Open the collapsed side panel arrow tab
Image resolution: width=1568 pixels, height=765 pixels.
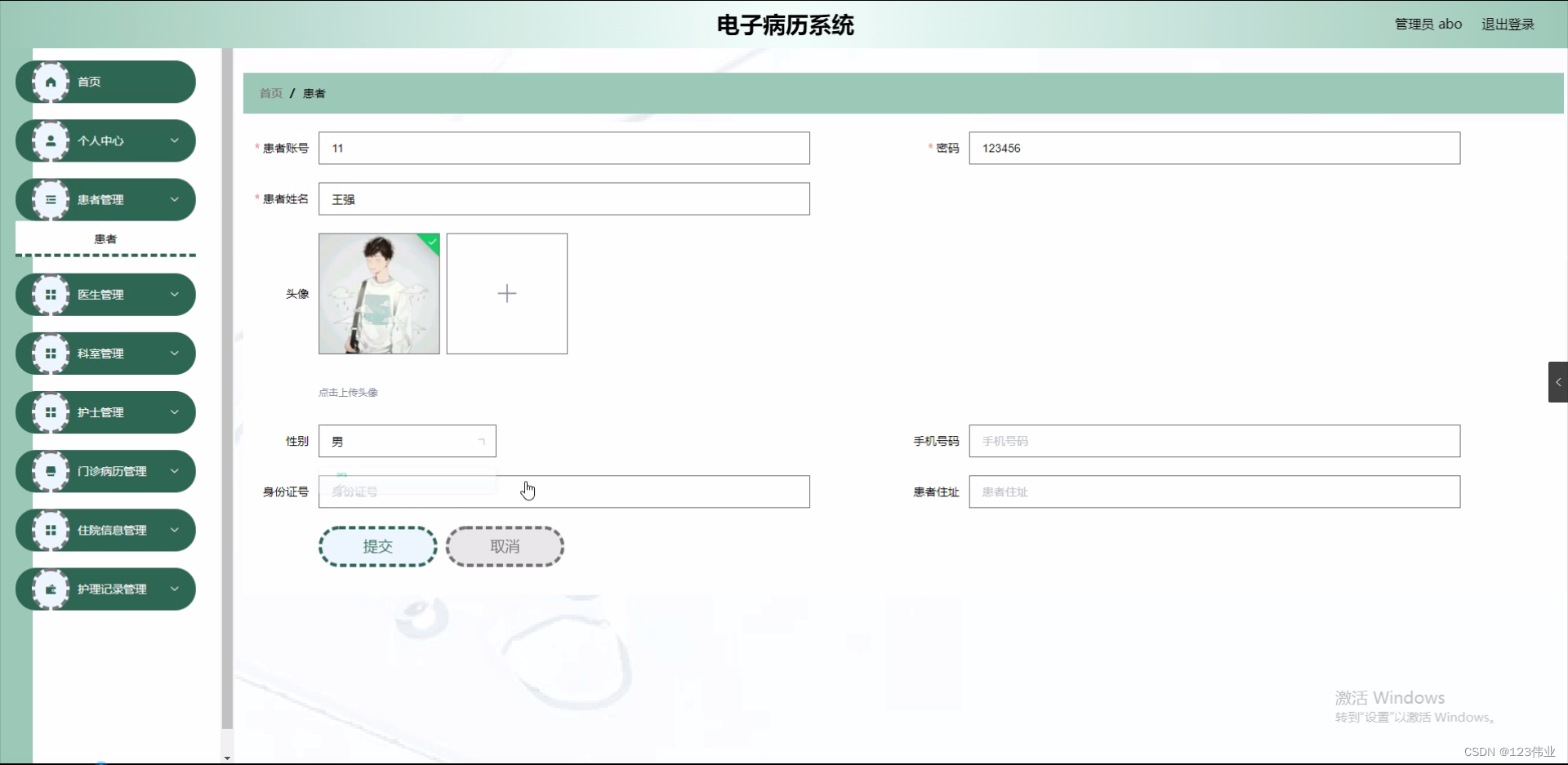pos(1558,382)
